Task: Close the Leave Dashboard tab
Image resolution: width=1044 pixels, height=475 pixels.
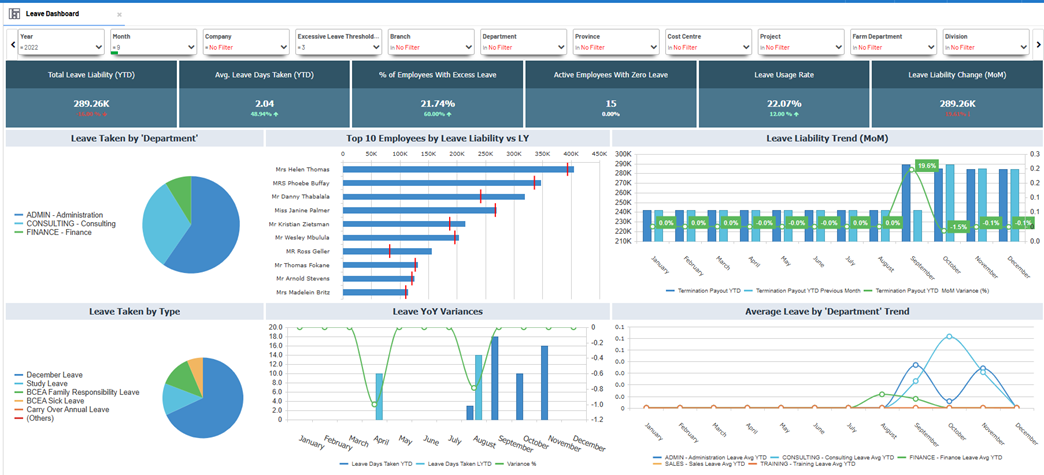Action: click(119, 15)
